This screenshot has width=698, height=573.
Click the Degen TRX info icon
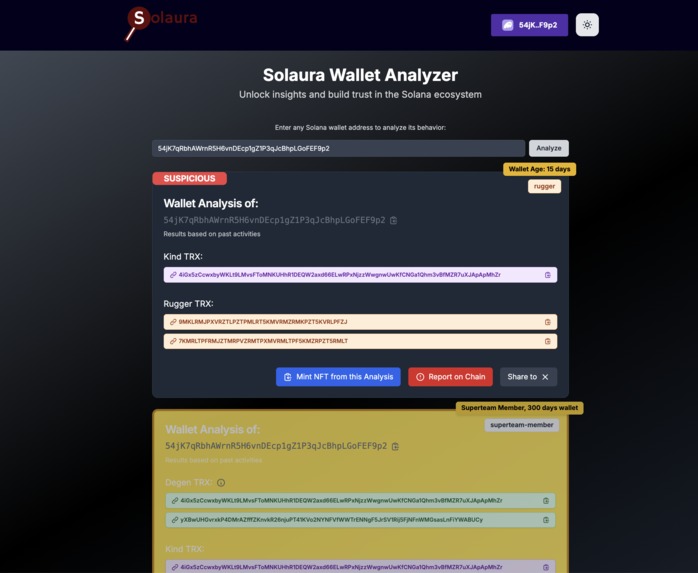221,483
